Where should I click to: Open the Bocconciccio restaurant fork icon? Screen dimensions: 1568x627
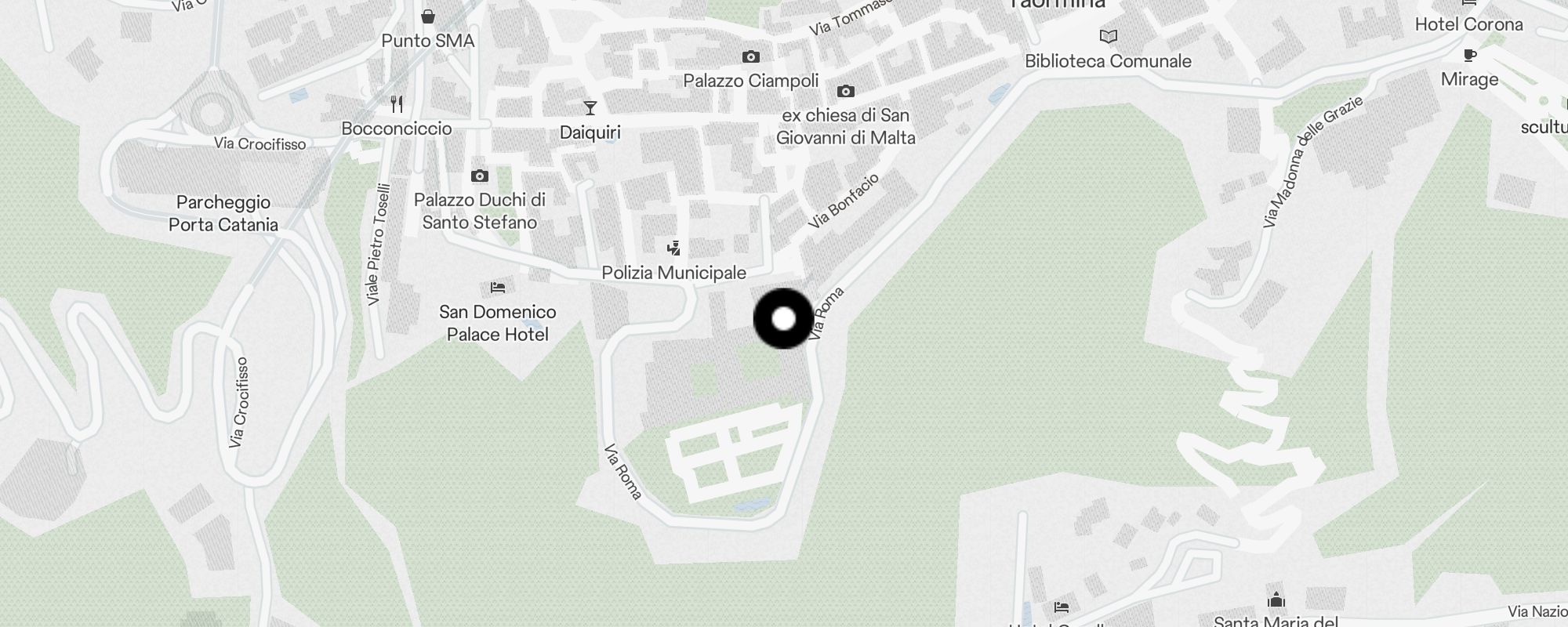pyautogui.click(x=397, y=103)
